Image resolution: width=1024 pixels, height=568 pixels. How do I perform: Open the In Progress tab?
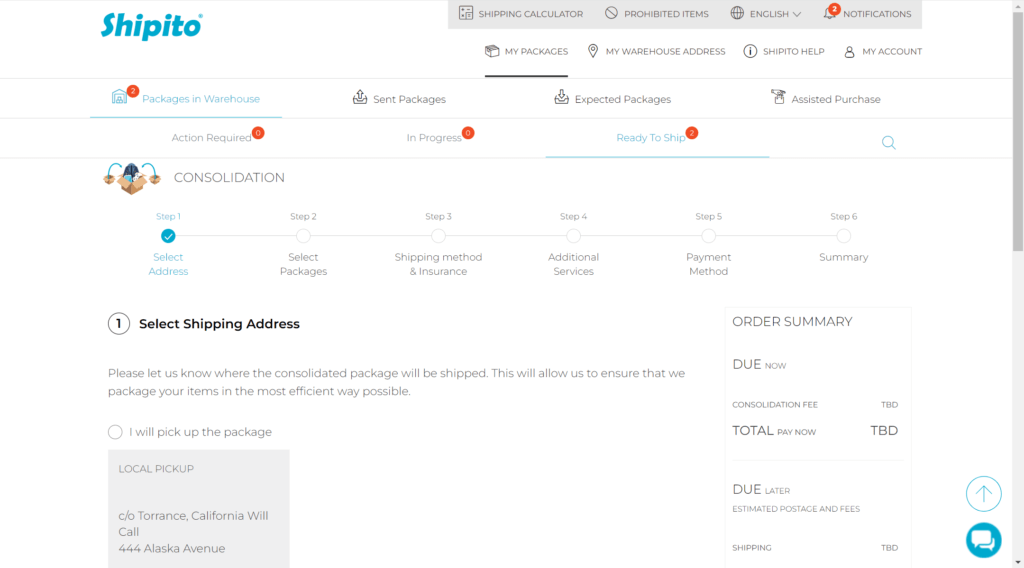coord(434,138)
